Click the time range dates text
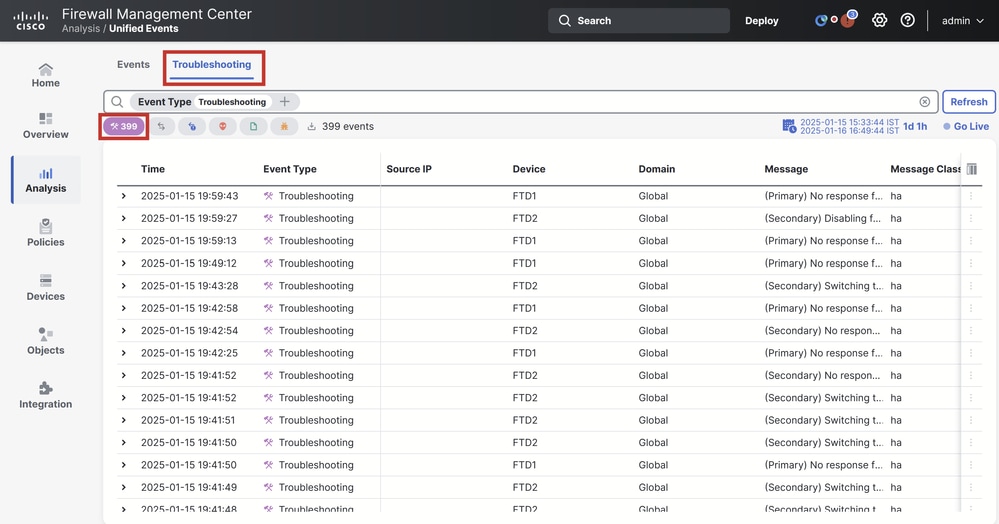Viewport: 999px width, 524px height. coord(849,126)
